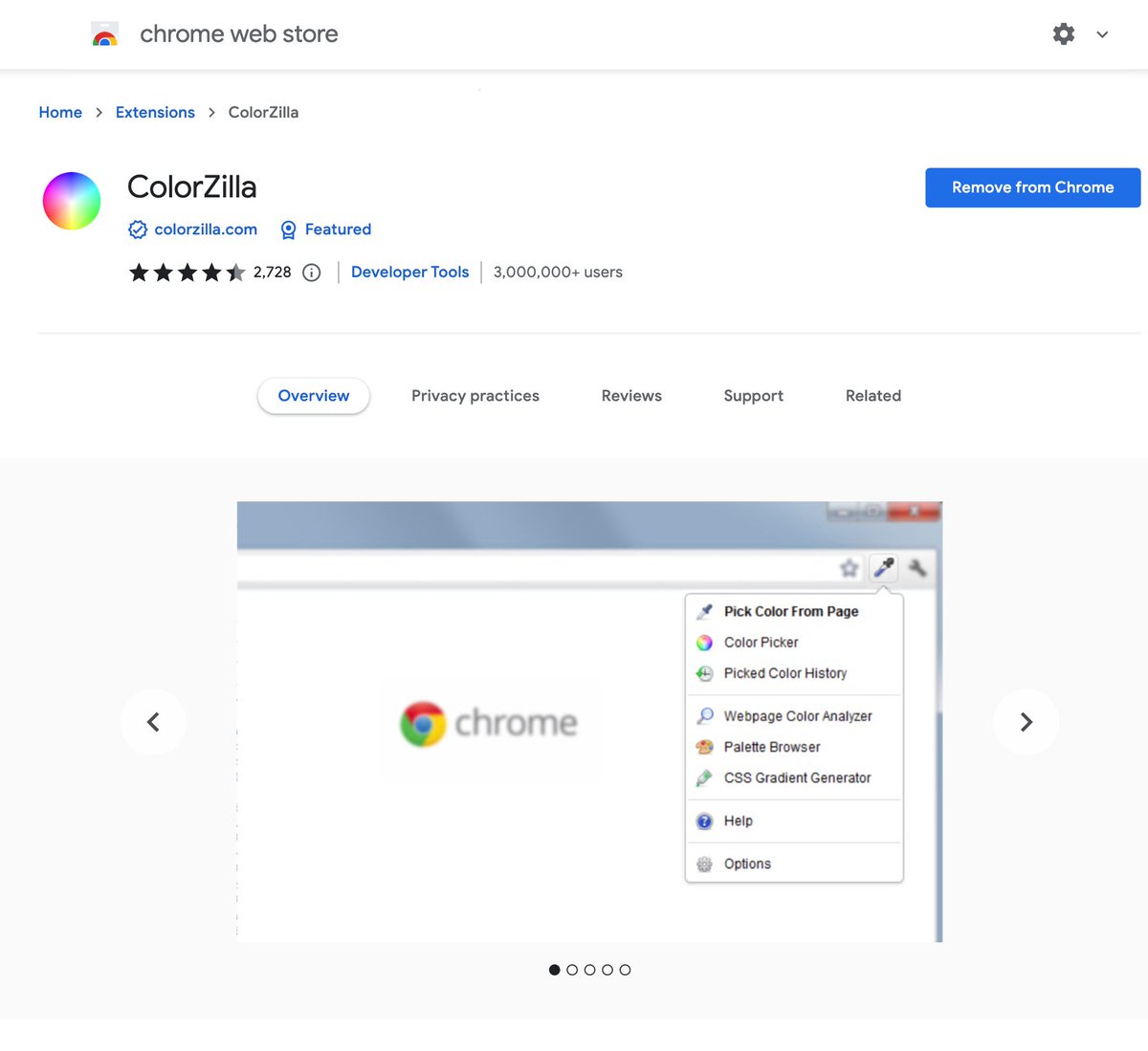The image size is (1148, 1051).
Task: Select Picked Color History menu entry
Action: click(794, 673)
